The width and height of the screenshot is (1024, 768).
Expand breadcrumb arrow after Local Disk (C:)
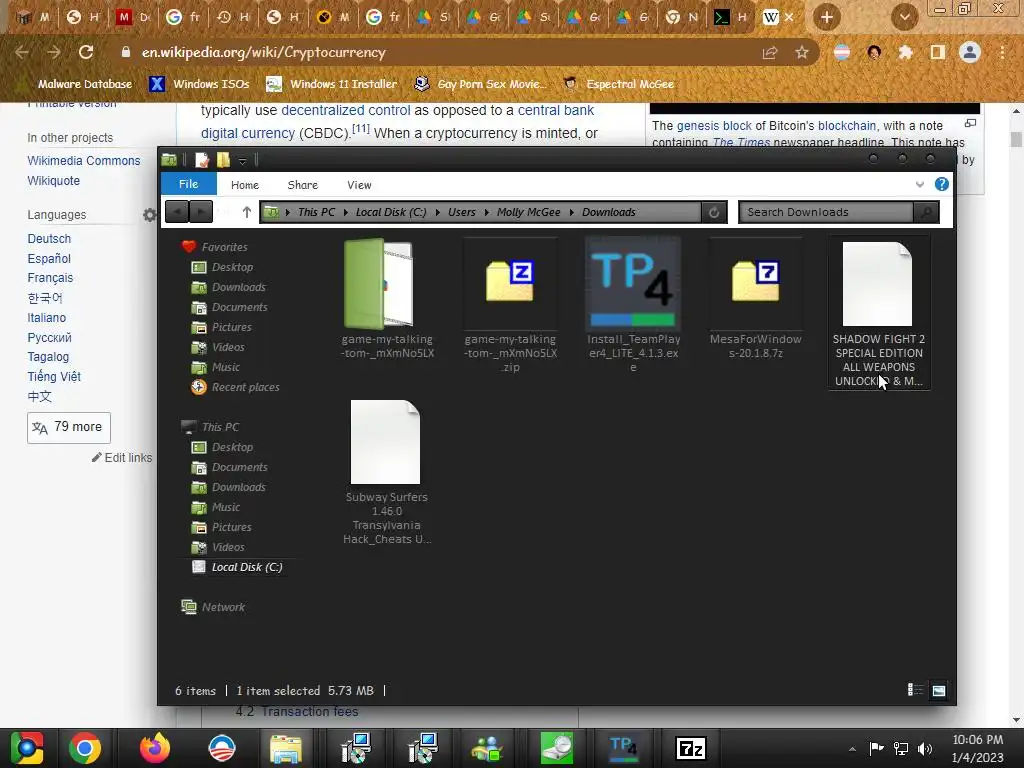point(436,212)
